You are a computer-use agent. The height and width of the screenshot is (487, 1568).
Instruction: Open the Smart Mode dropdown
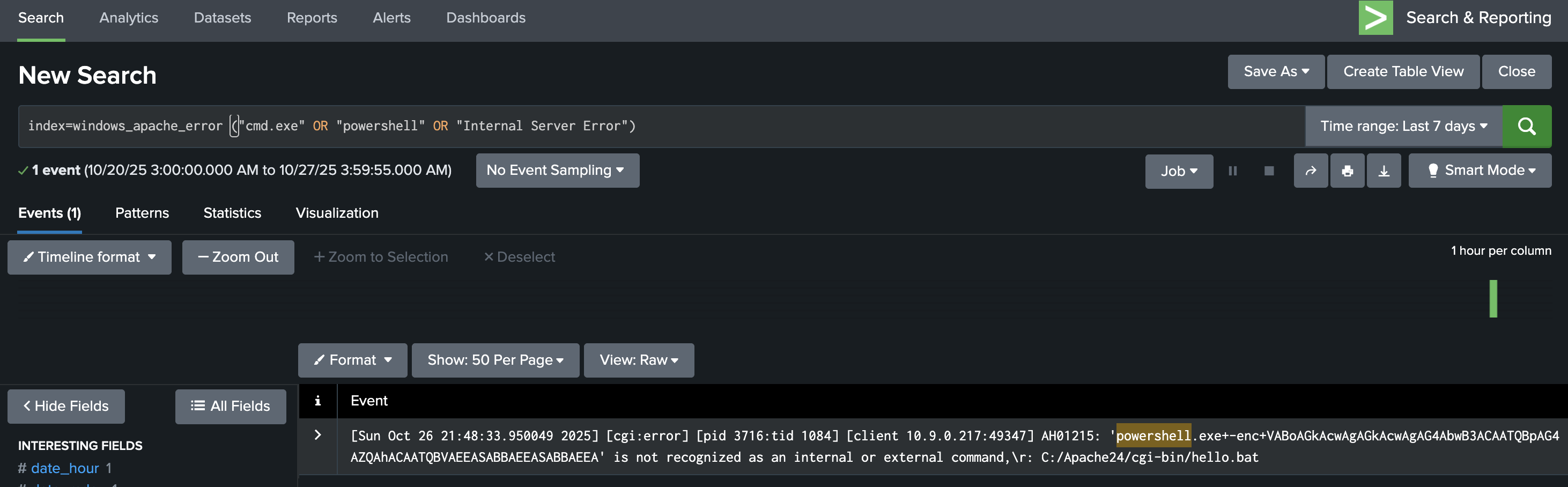[1480, 171]
